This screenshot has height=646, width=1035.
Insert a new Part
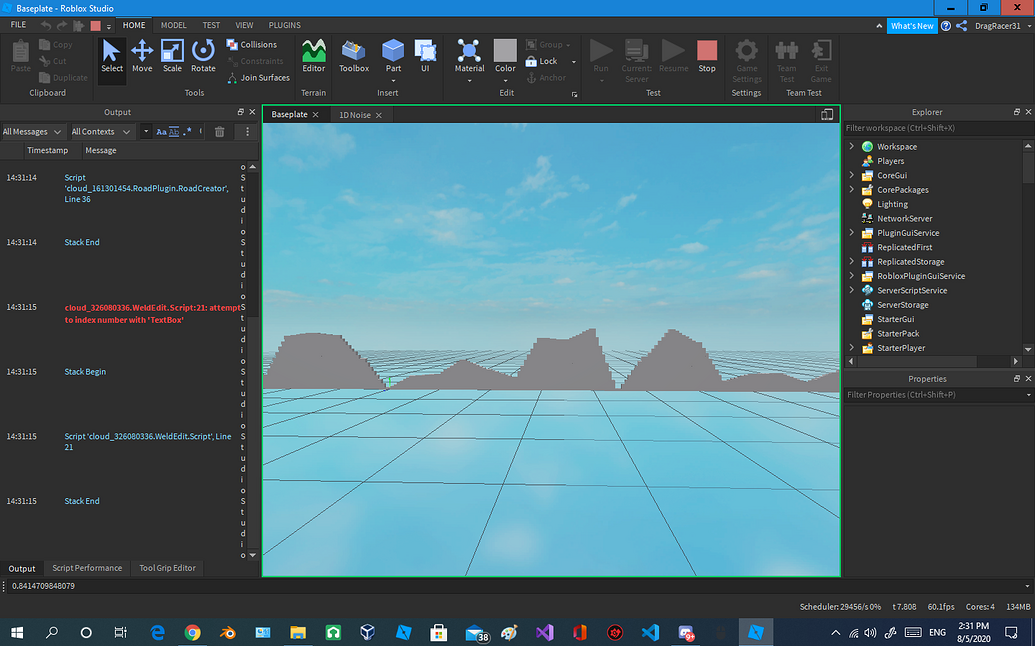(392, 57)
